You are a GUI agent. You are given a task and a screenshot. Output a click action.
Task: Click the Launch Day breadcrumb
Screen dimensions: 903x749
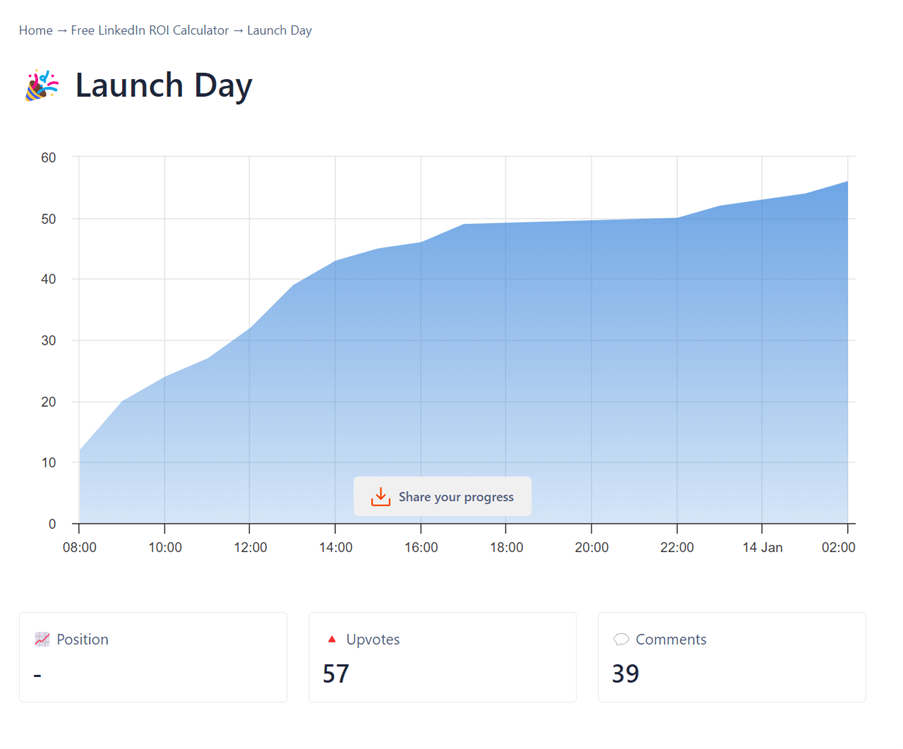point(279,31)
